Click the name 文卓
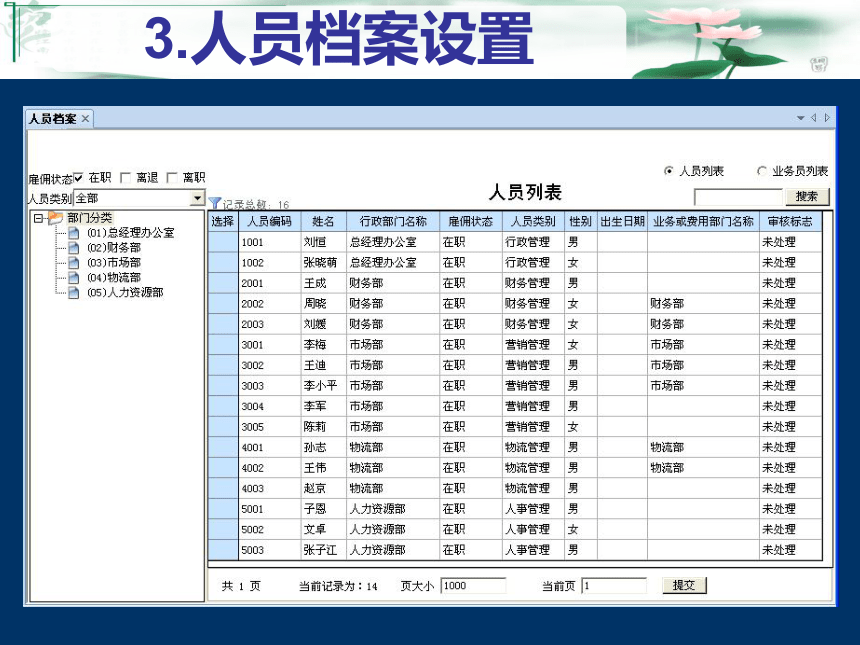 pos(315,529)
